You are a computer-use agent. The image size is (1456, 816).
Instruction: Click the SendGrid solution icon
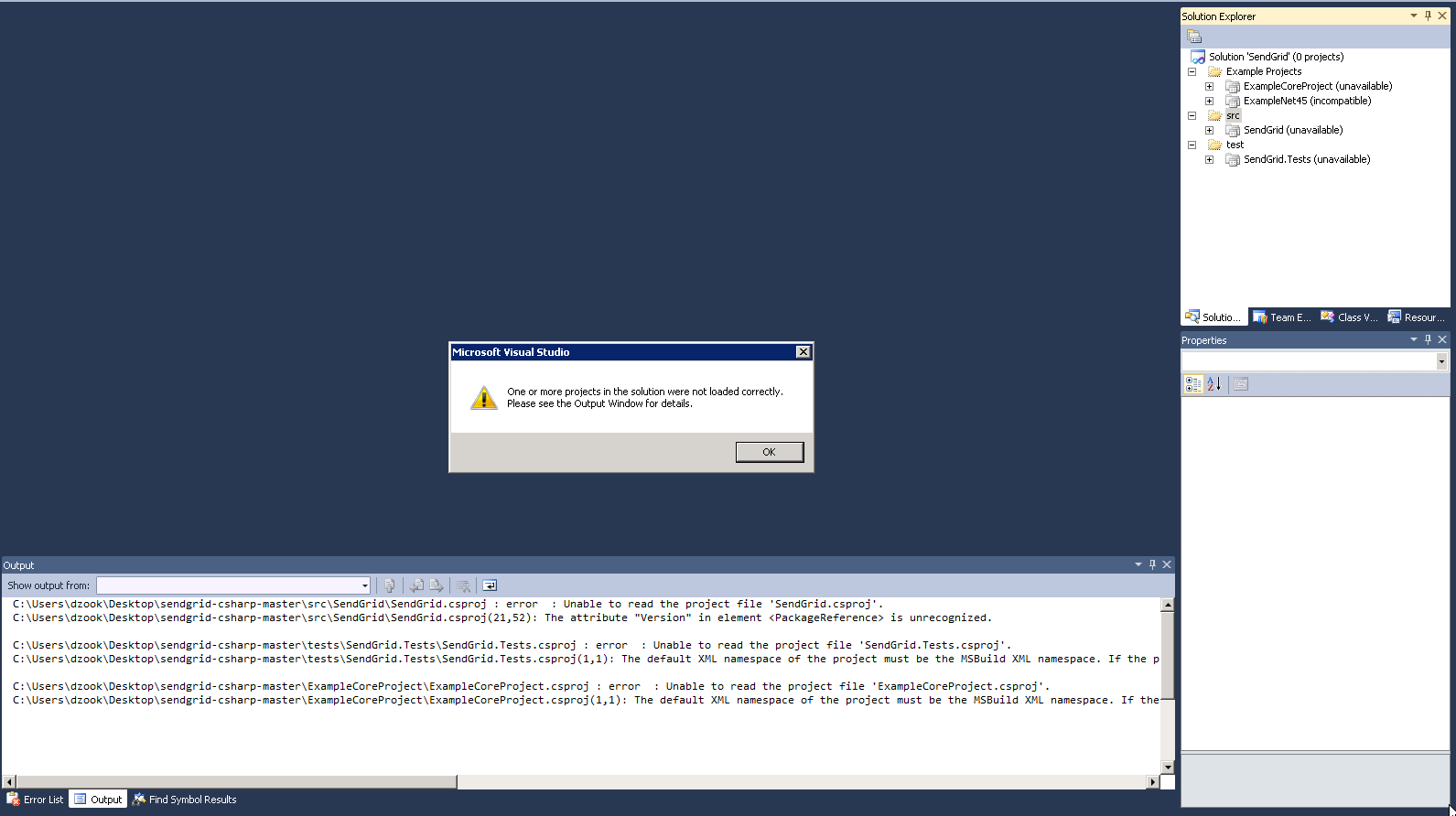click(1197, 57)
